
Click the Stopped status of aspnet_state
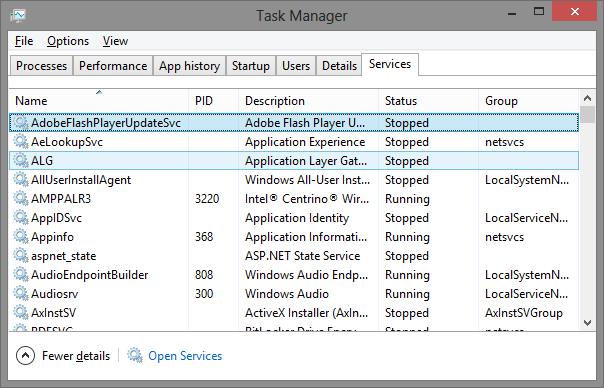[x=407, y=256]
